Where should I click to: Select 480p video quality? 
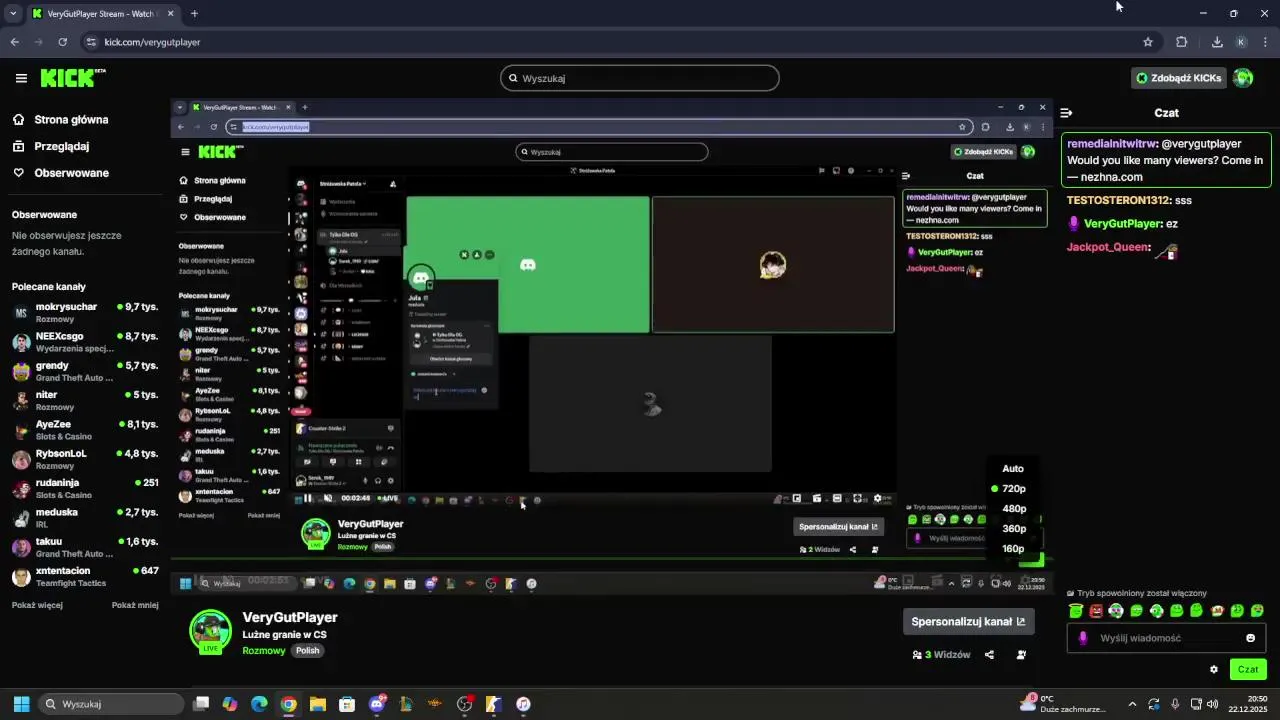pyautogui.click(x=1013, y=509)
